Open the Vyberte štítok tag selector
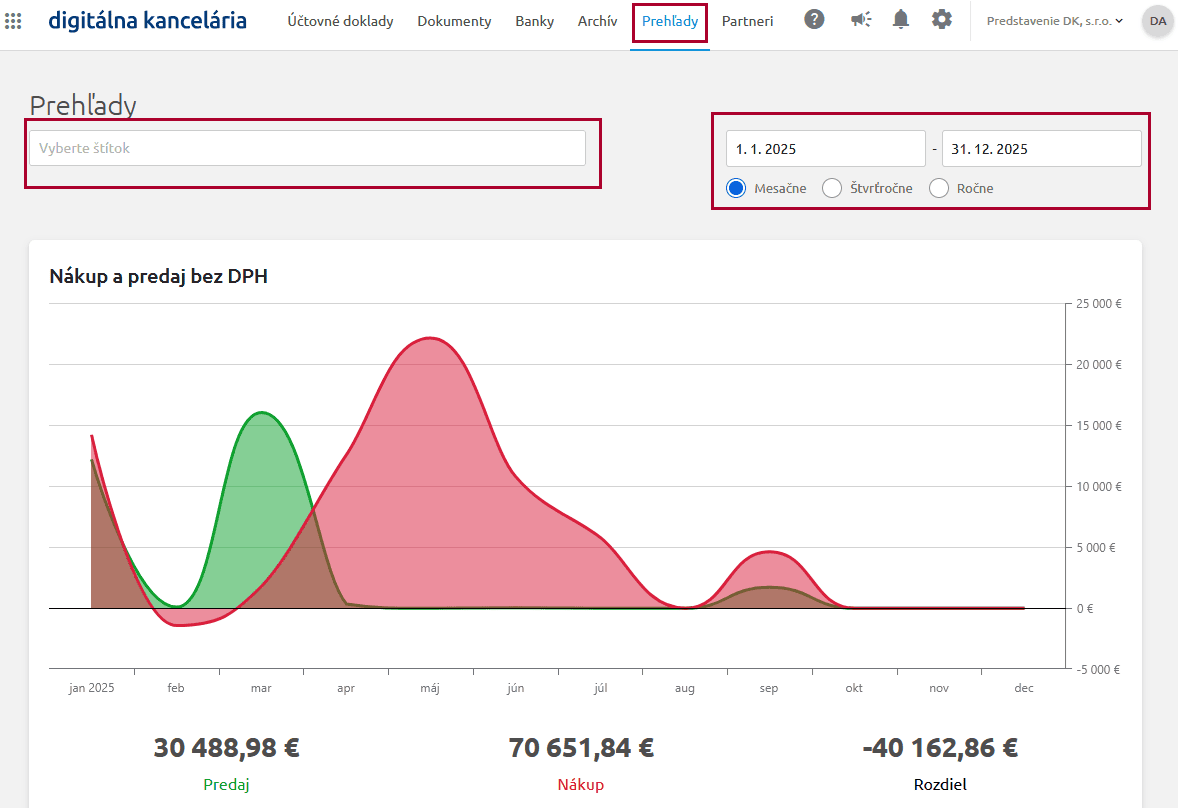This screenshot has width=1178, height=808. [x=307, y=148]
